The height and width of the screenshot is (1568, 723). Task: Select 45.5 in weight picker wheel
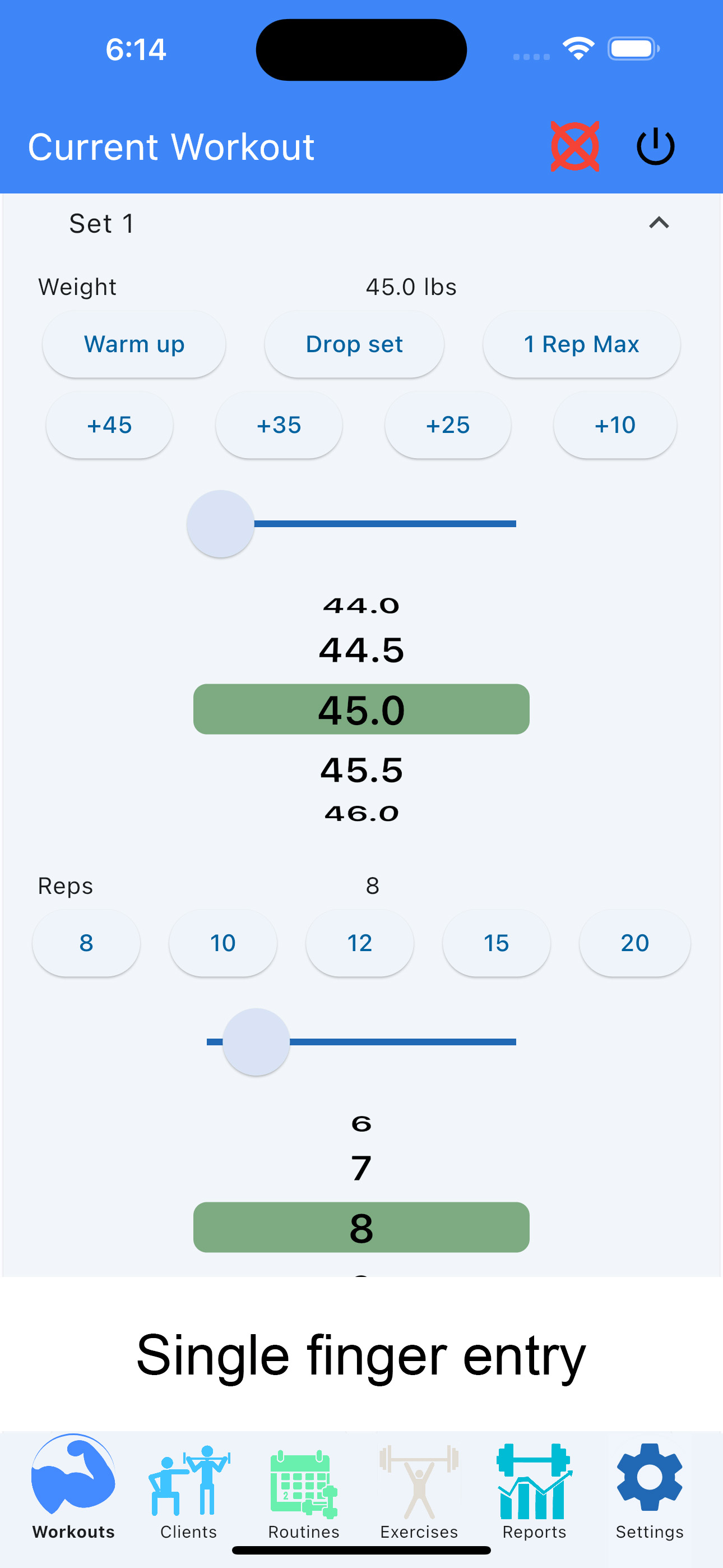361,770
